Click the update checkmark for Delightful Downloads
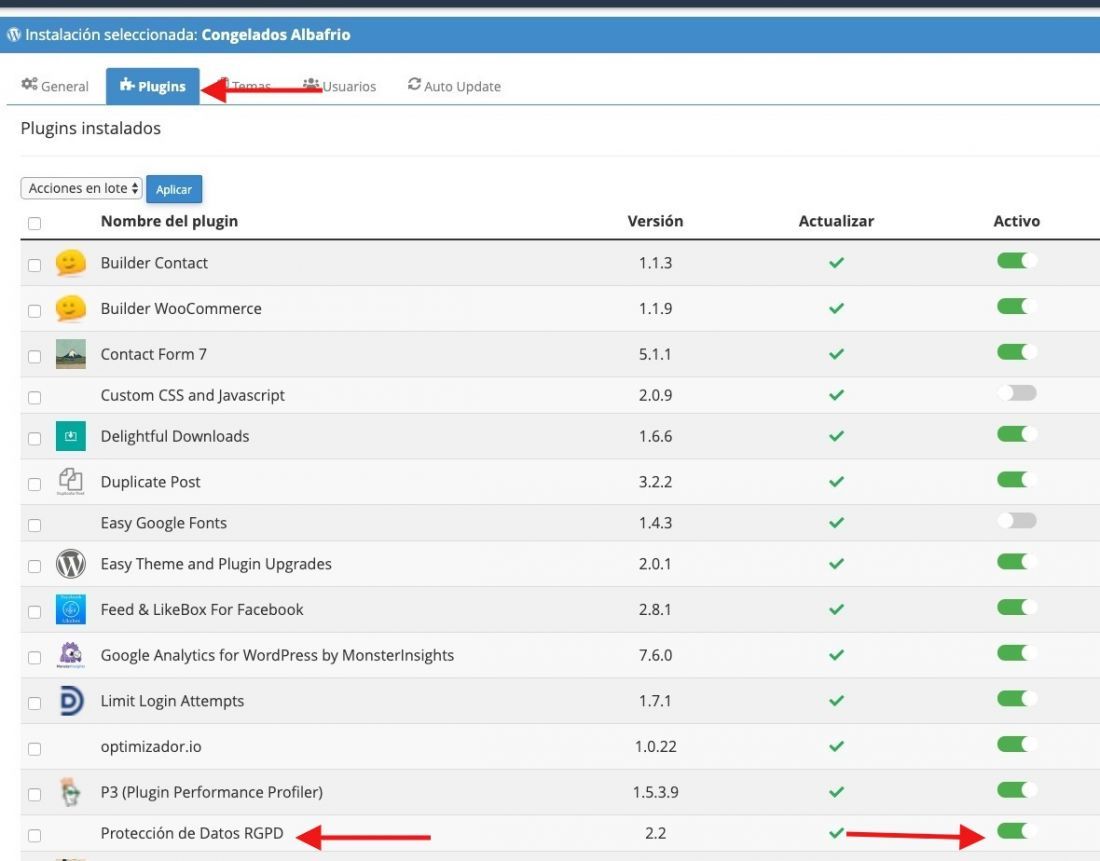 pos(836,436)
